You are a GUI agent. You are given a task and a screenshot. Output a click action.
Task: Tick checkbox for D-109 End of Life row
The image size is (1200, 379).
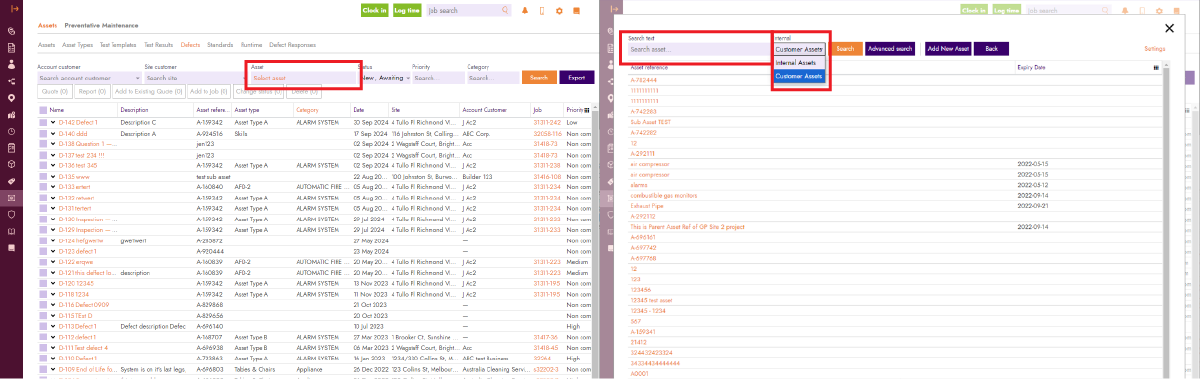[x=43, y=369]
